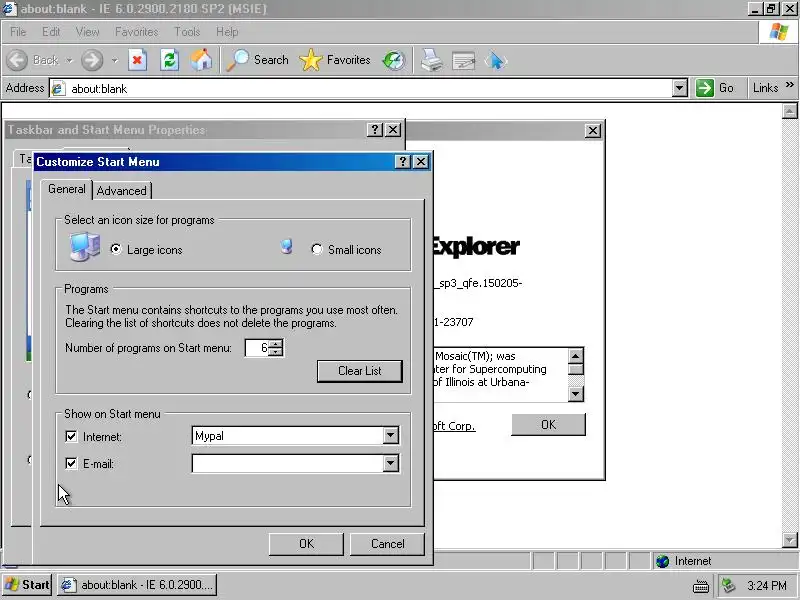Screen dimensions: 800x600
Task: Click the green Refresh icon
Action: [x=169, y=60]
